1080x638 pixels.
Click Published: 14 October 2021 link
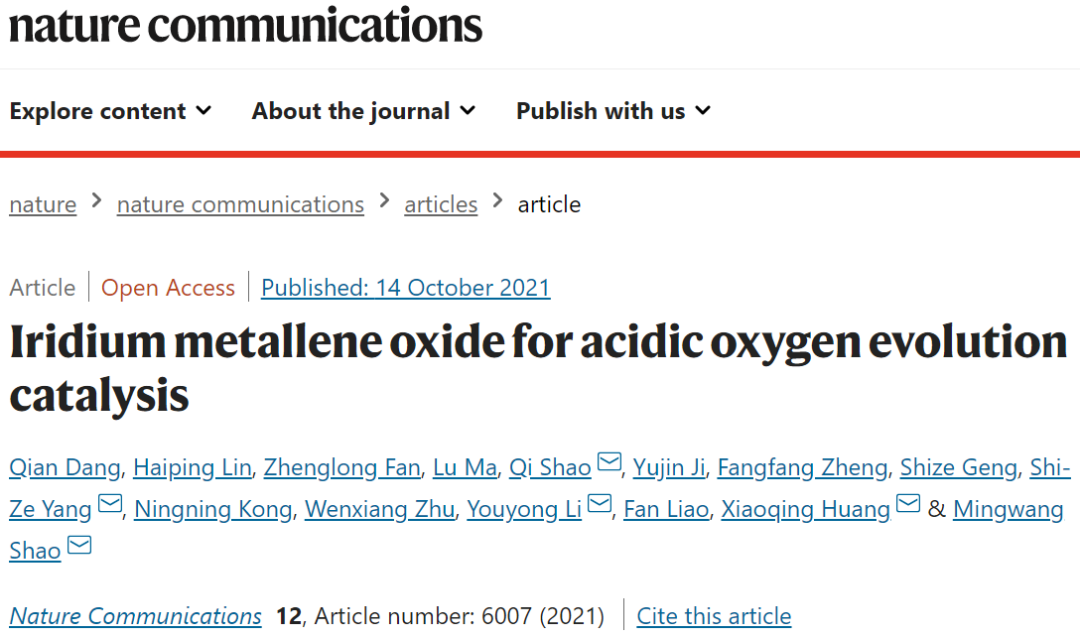406,287
